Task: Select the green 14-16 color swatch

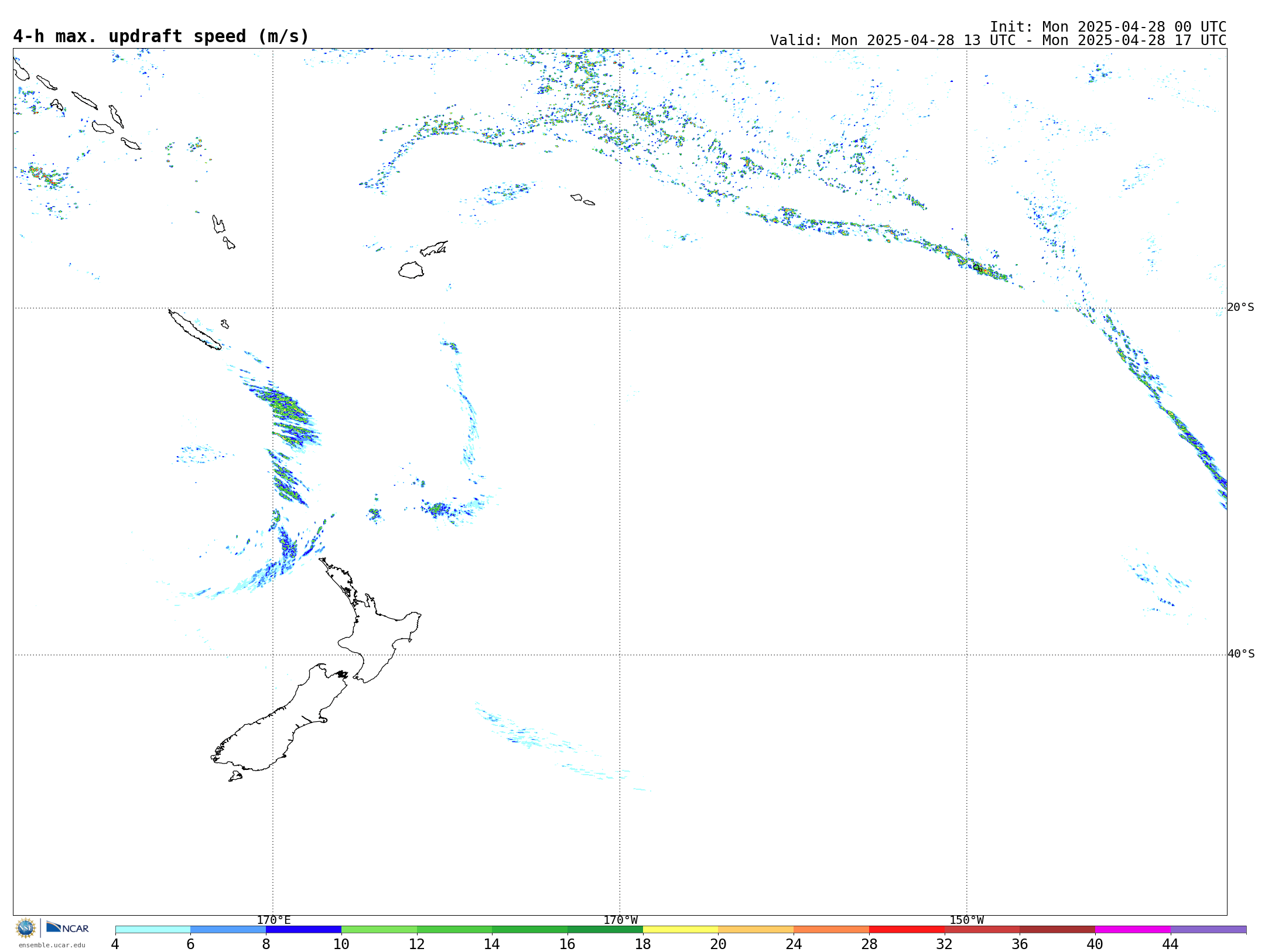Action: tap(529, 929)
